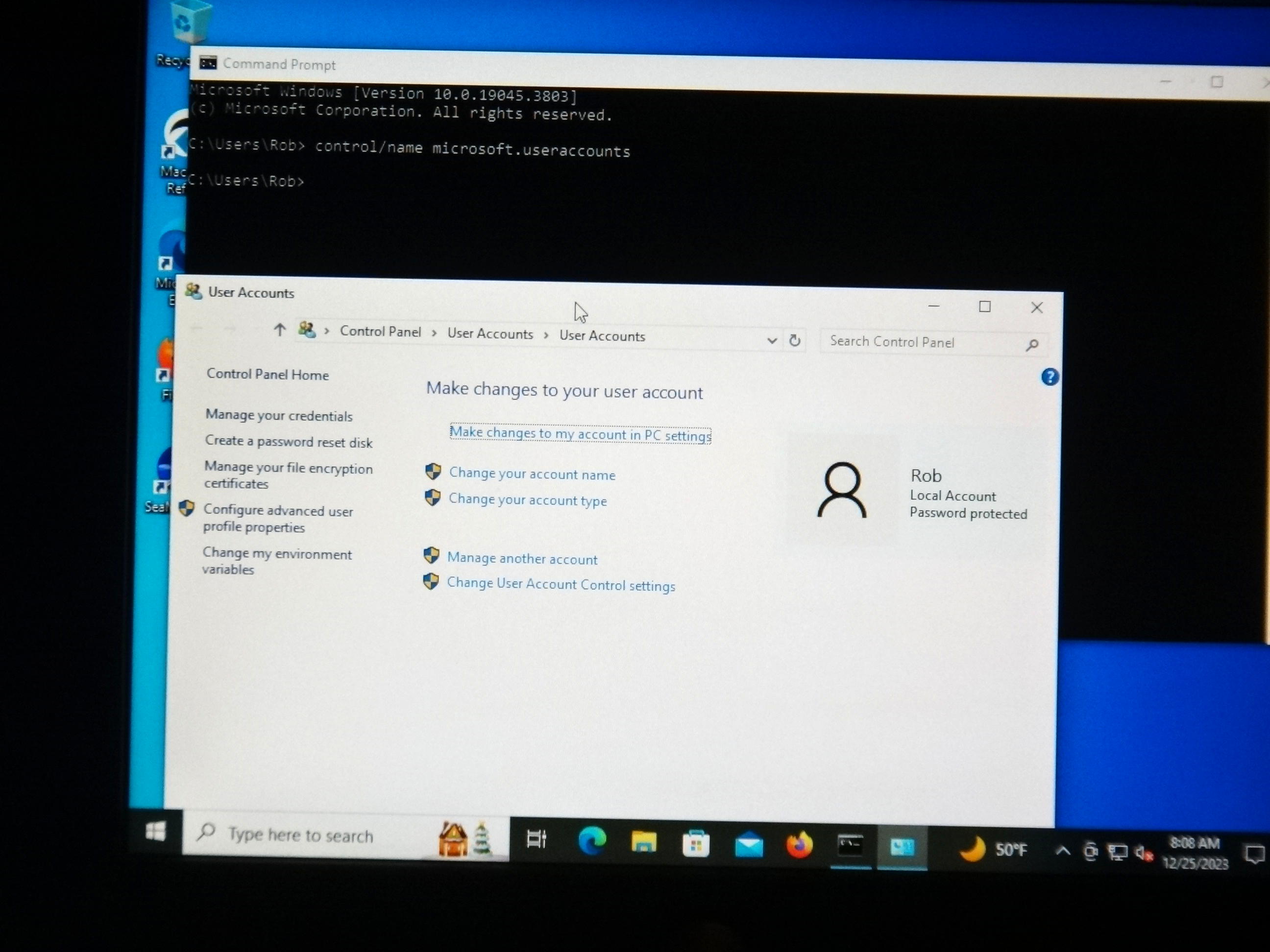1270x952 pixels.
Task: Close the User Accounts window
Action: 1037,308
